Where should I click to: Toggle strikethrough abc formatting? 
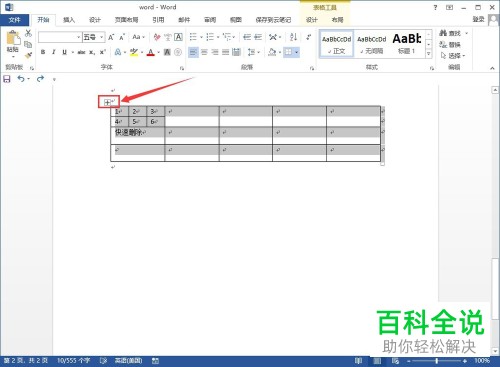(81, 52)
